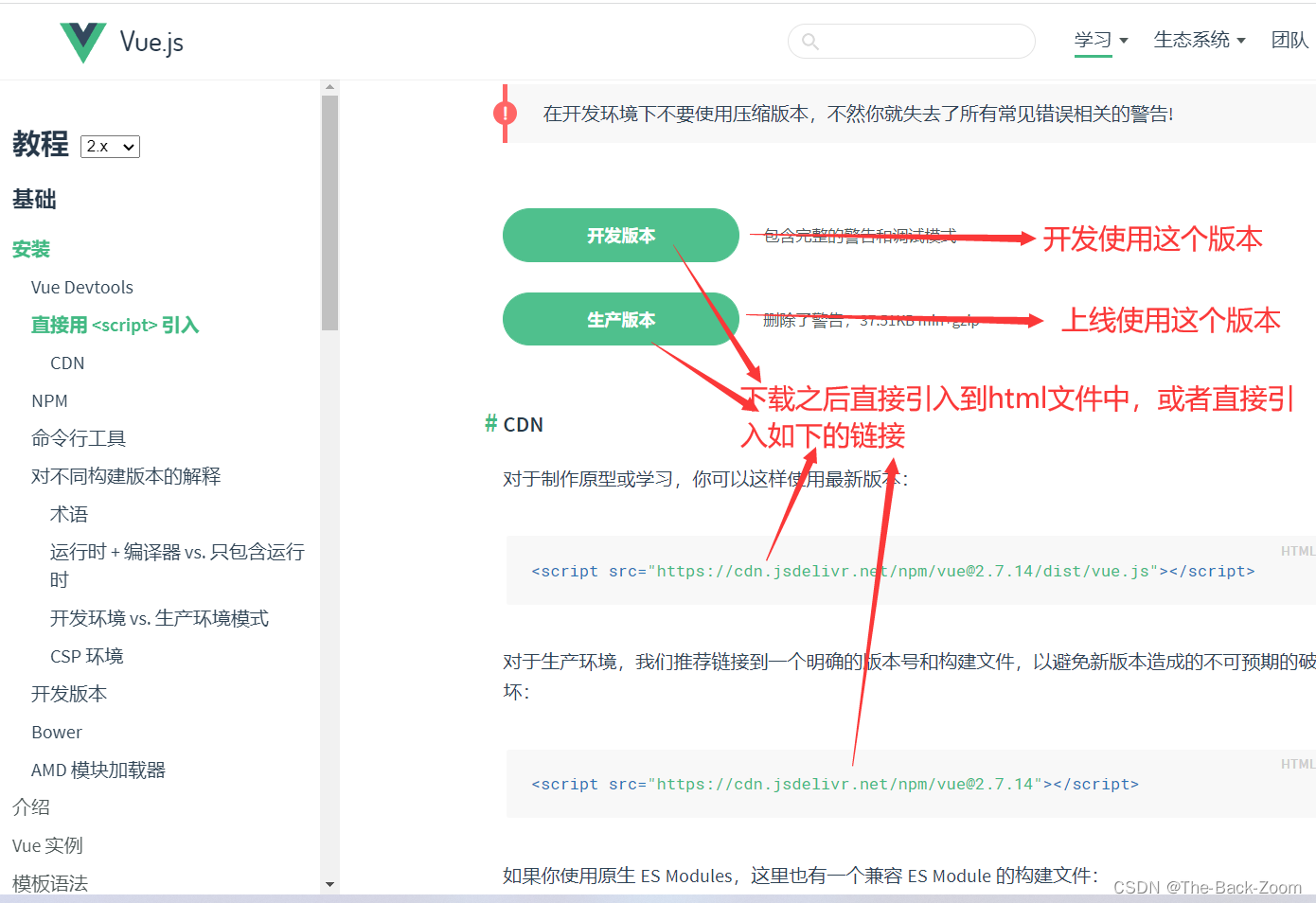Open 运行时 + 编译器 vs. 只包含运行时 link
This screenshot has width=1316, height=903.
click(177, 565)
